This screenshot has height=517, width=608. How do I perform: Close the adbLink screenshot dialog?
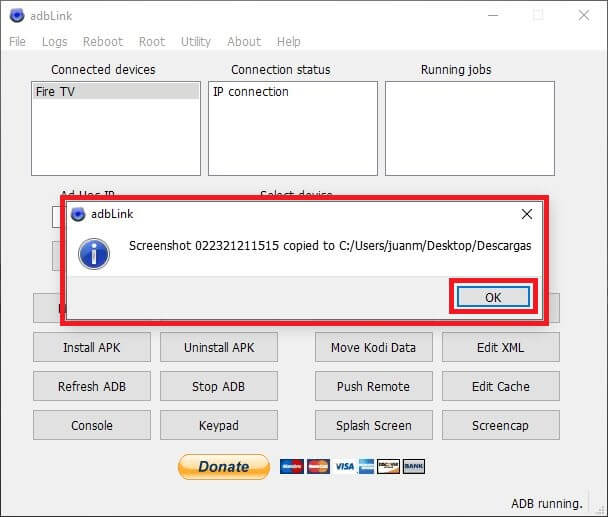click(526, 214)
